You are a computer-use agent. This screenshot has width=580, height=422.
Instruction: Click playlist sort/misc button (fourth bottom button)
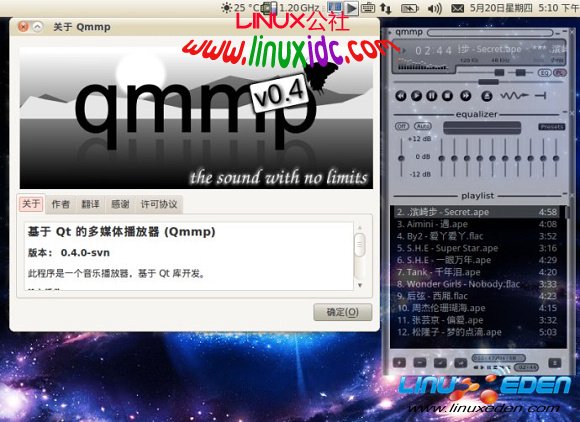461,363
